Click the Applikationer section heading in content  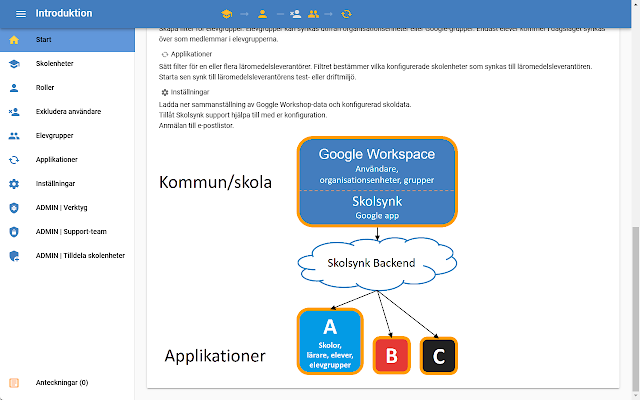191,54
